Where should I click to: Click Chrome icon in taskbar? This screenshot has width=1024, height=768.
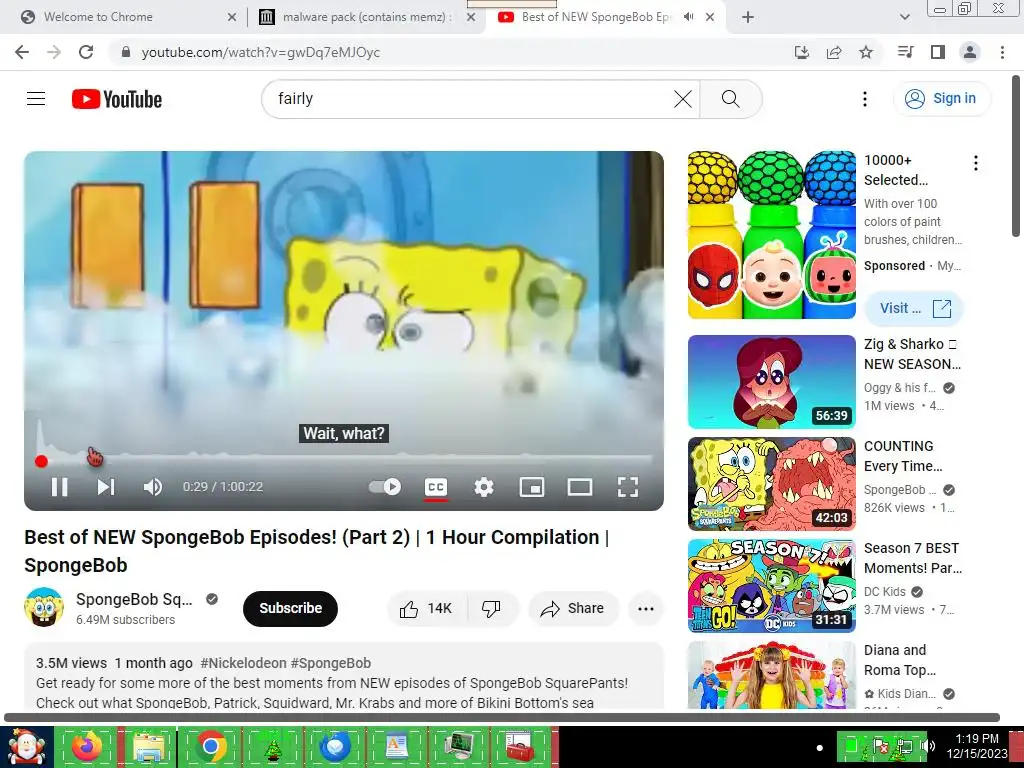pyautogui.click(x=210, y=747)
